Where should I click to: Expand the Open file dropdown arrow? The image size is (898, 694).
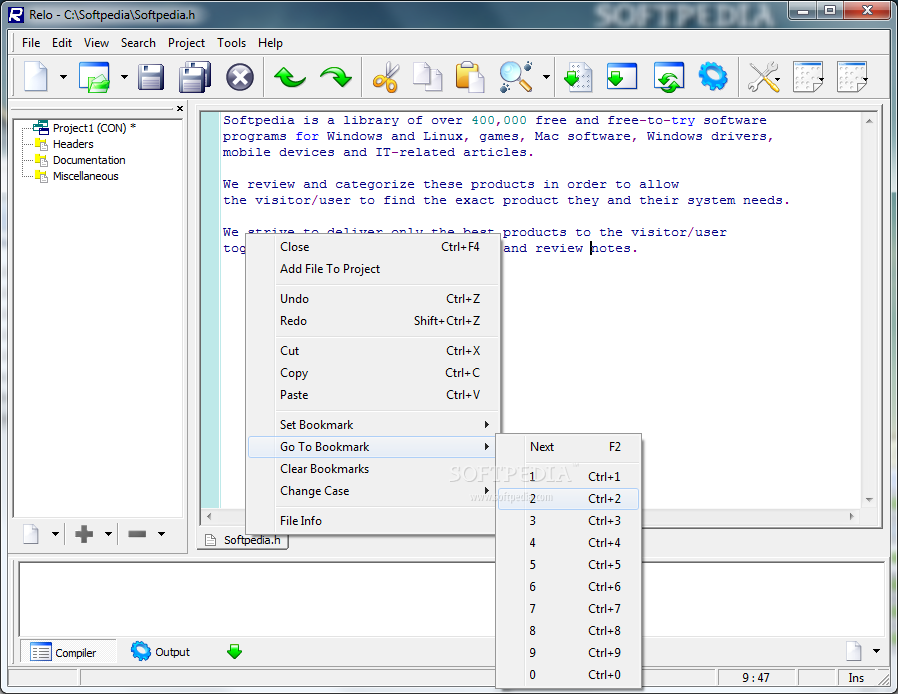point(124,77)
